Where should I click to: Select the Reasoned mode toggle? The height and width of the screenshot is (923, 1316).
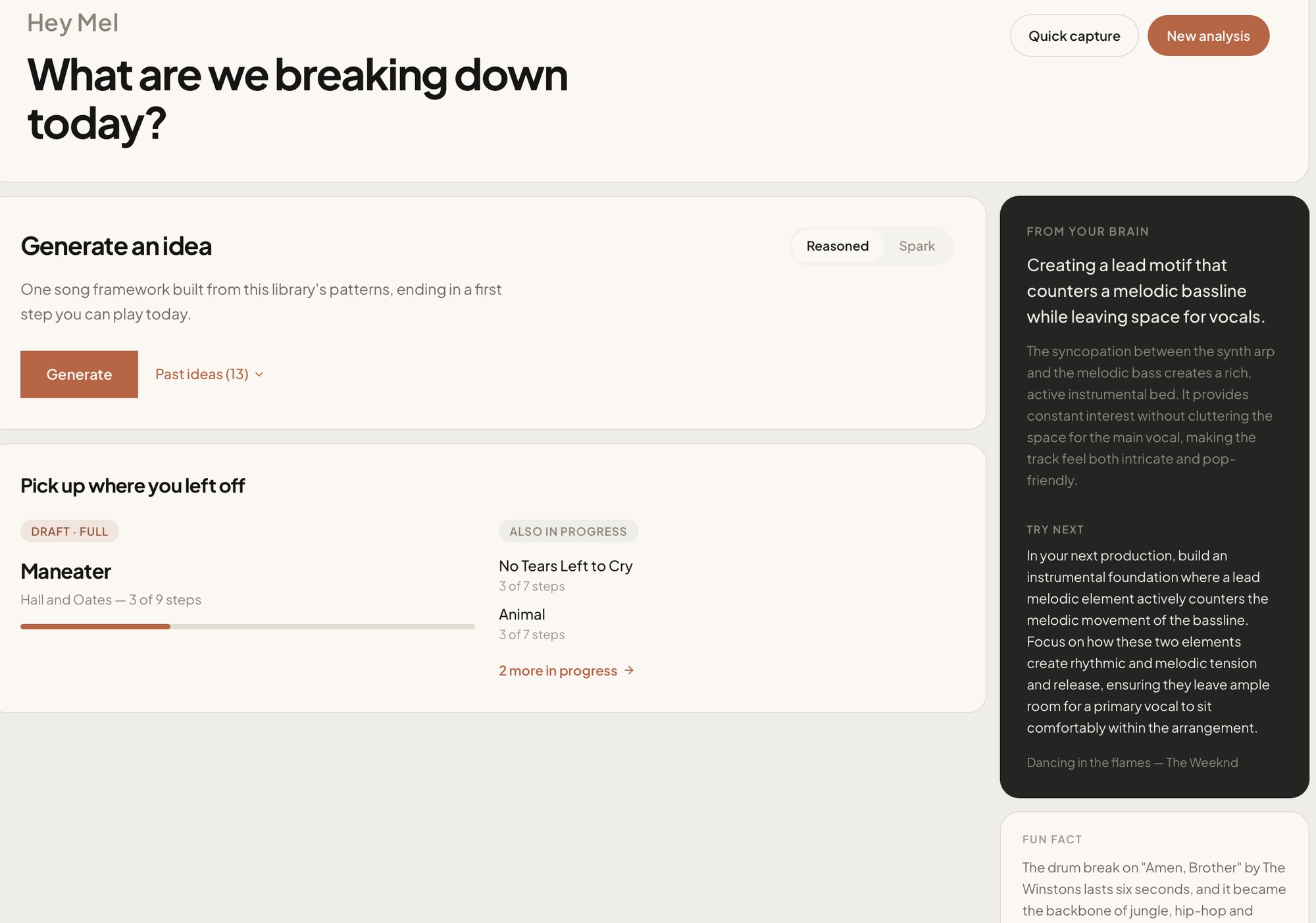tap(837, 246)
